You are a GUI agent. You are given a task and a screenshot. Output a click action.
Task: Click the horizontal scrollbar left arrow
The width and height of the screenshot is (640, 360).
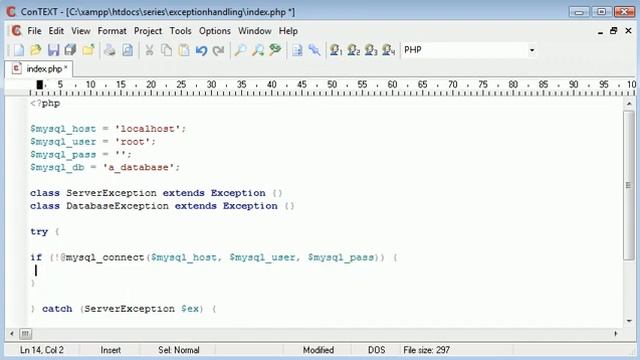coord(12,334)
